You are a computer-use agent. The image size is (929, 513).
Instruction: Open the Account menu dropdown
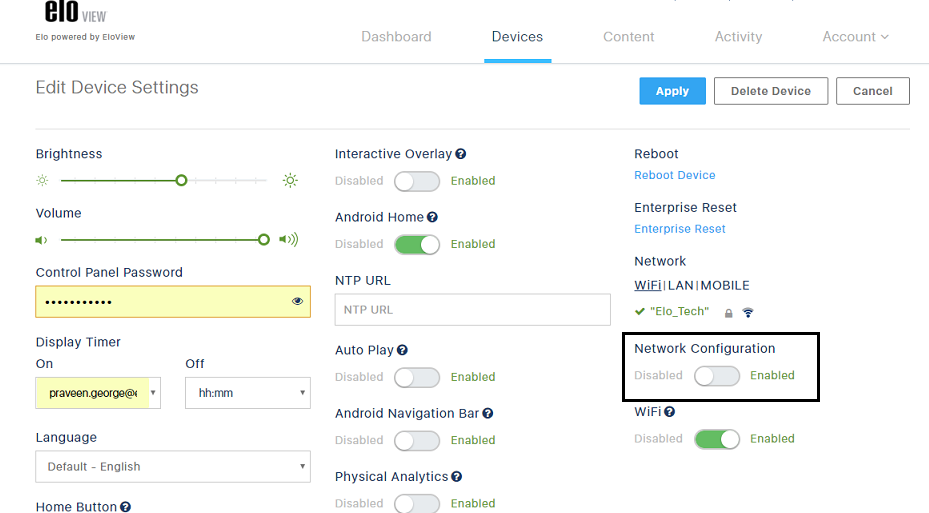(856, 37)
